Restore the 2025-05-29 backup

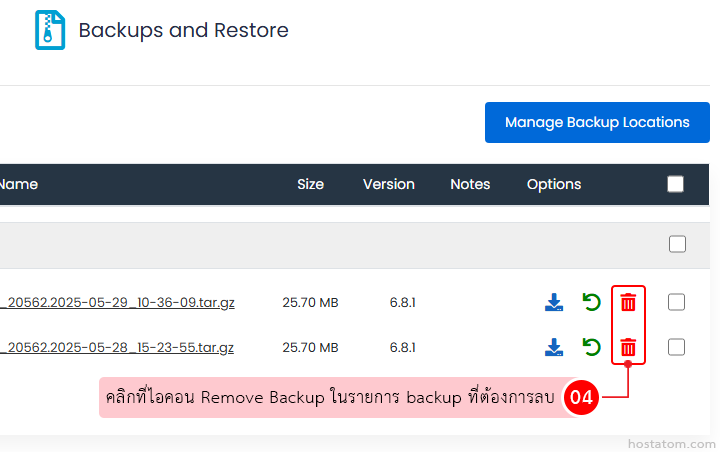(x=592, y=302)
